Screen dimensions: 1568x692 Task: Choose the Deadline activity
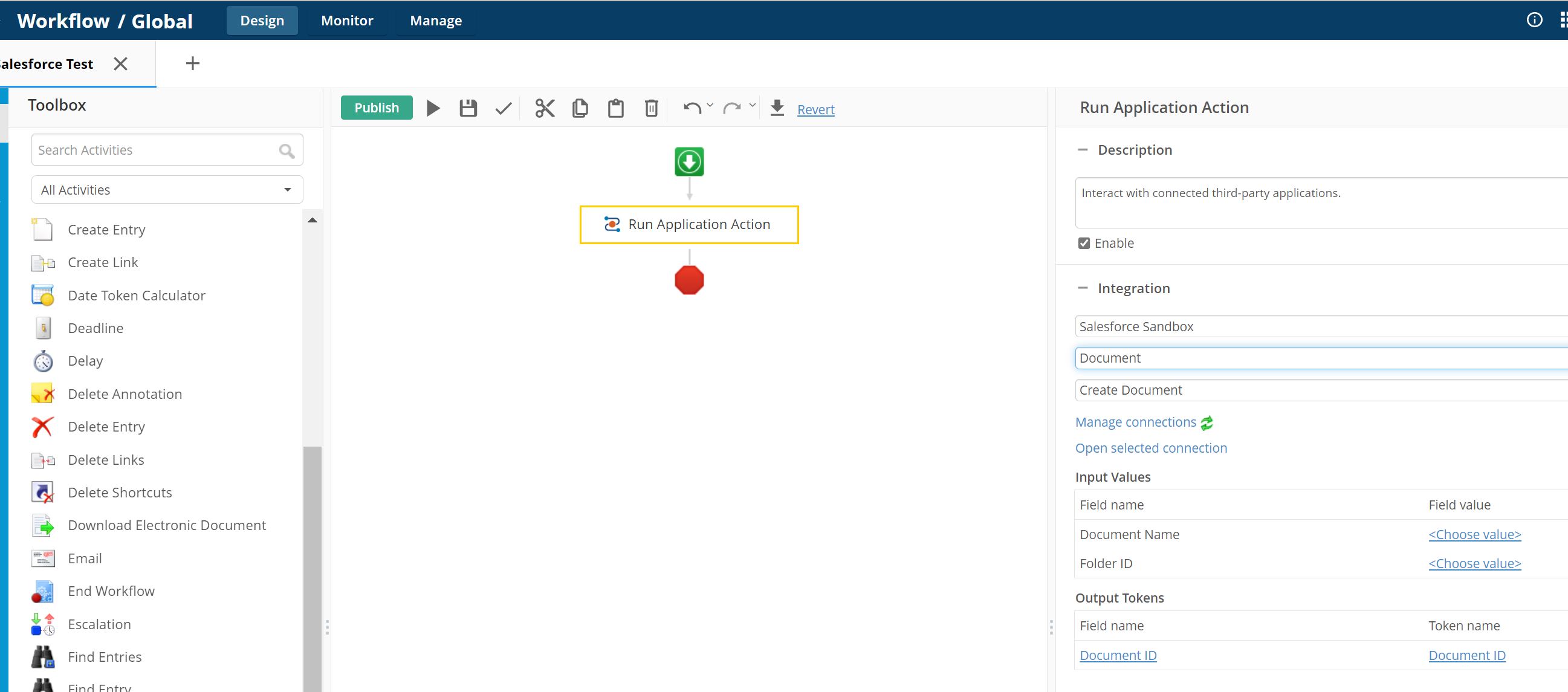[96, 328]
